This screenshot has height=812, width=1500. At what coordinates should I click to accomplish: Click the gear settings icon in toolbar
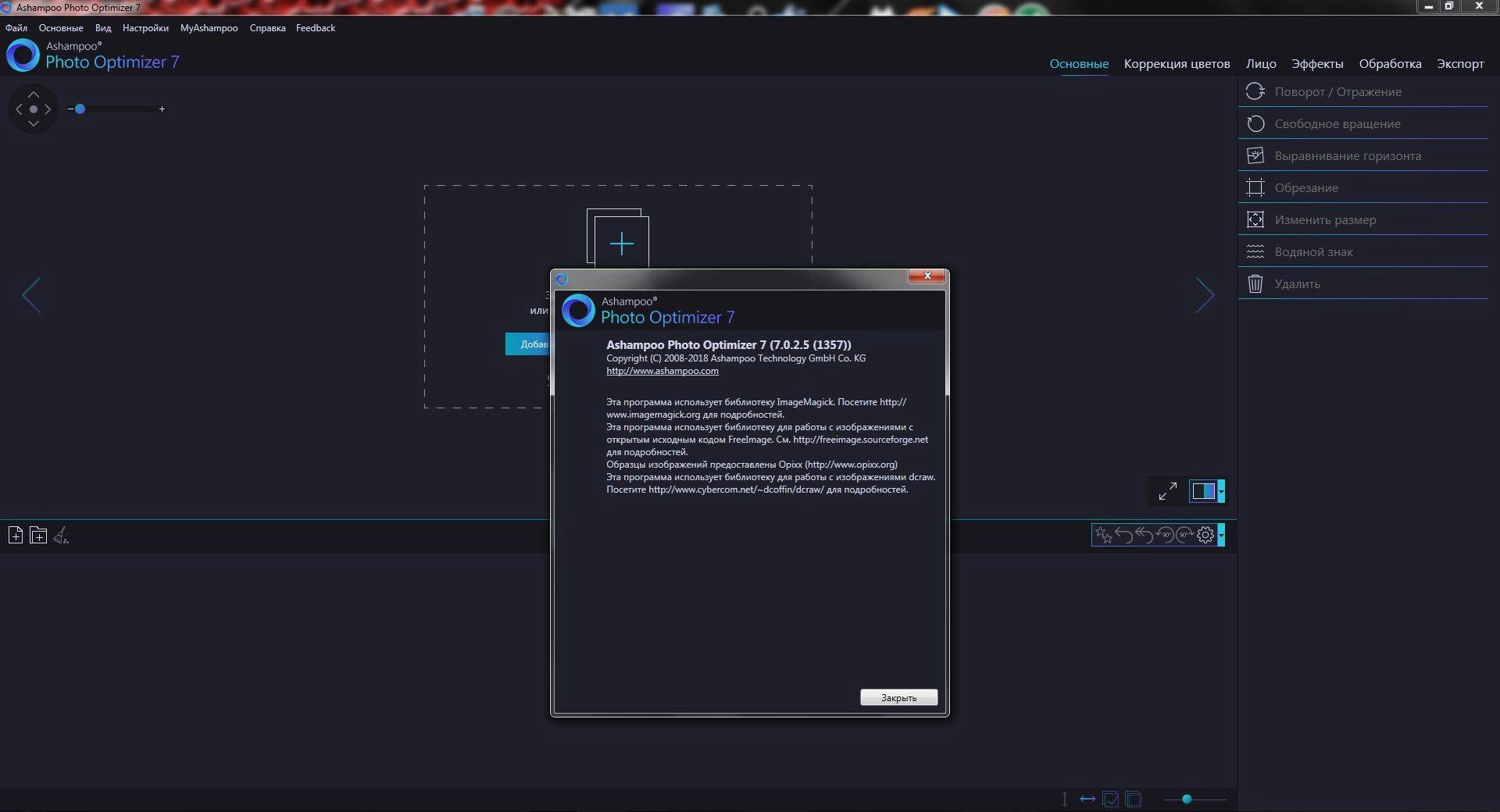(1205, 535)
